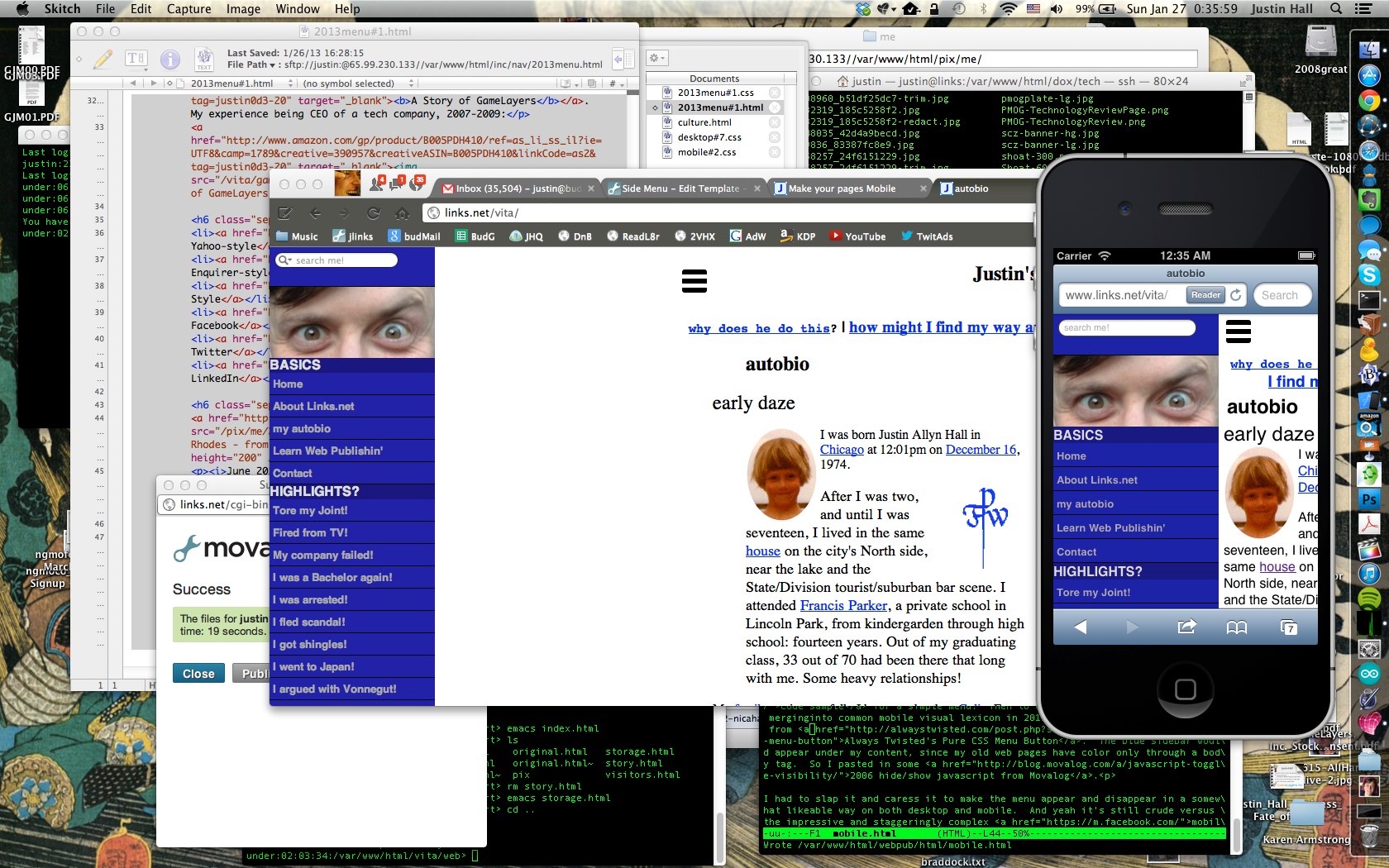Switch to the Inbox Gmail tab
1389x868 pixels.
pyautogui.click(x=518, y=188)
